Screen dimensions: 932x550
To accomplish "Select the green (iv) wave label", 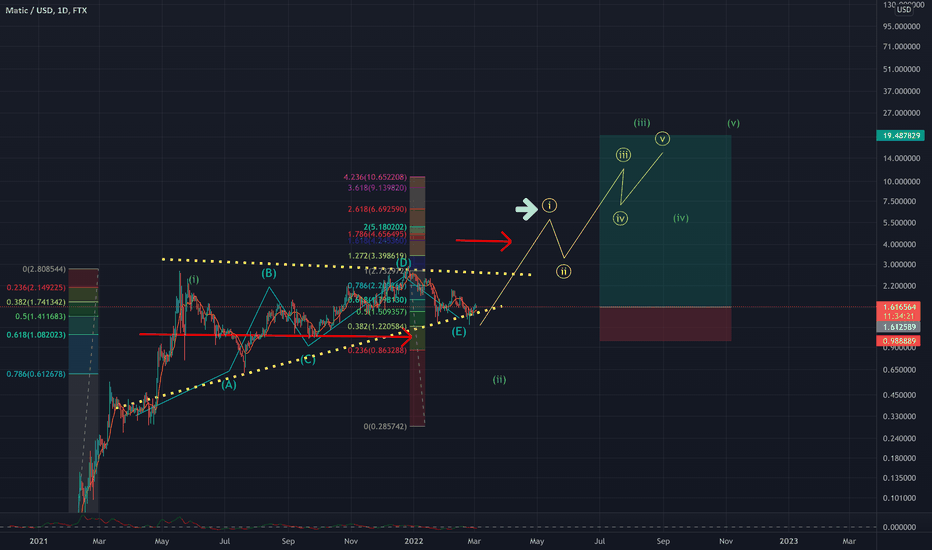I will point(681,218).
